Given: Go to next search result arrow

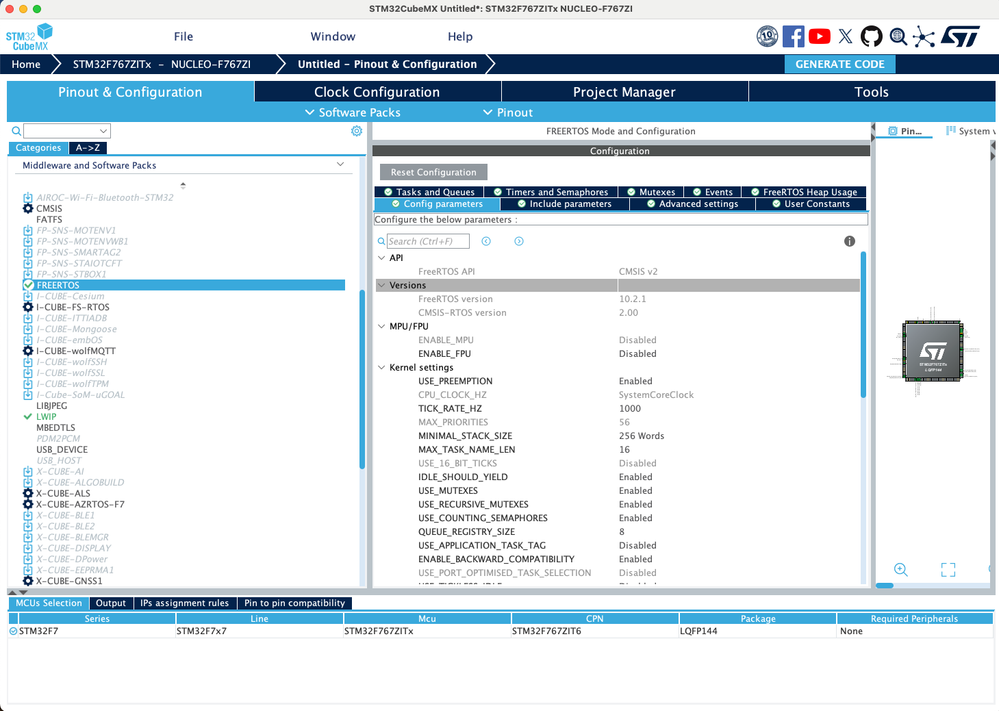Looking at the screenshot, I should (519, 241).
